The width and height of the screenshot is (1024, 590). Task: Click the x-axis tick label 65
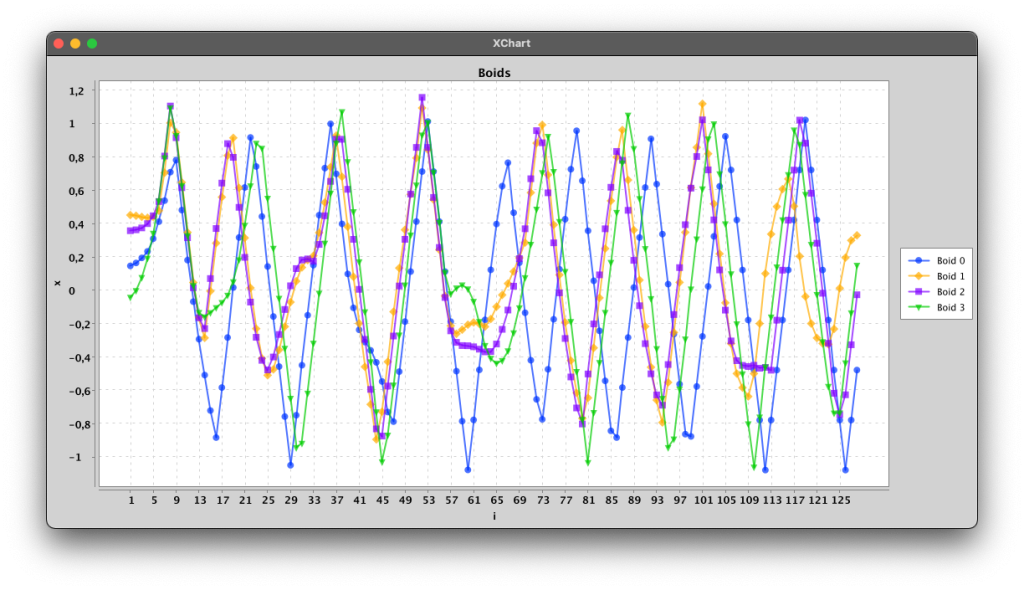pos(496,499)
